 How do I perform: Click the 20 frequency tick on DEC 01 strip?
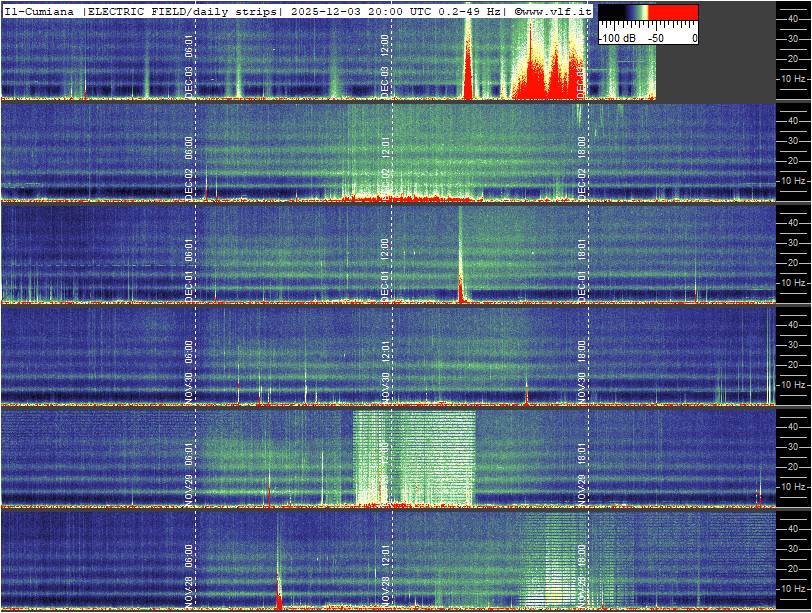point(794,263)
